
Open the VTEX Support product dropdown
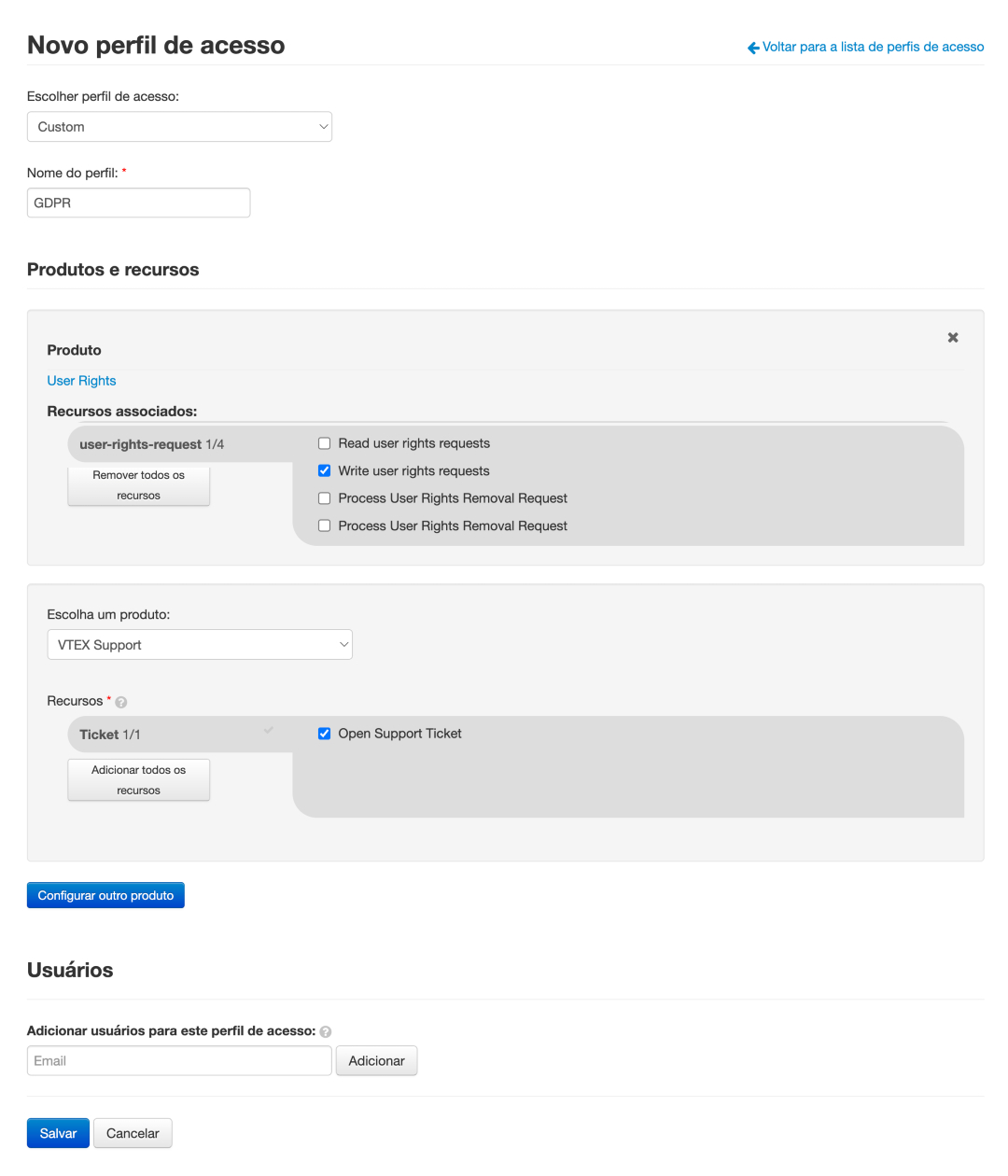point(200,645)
